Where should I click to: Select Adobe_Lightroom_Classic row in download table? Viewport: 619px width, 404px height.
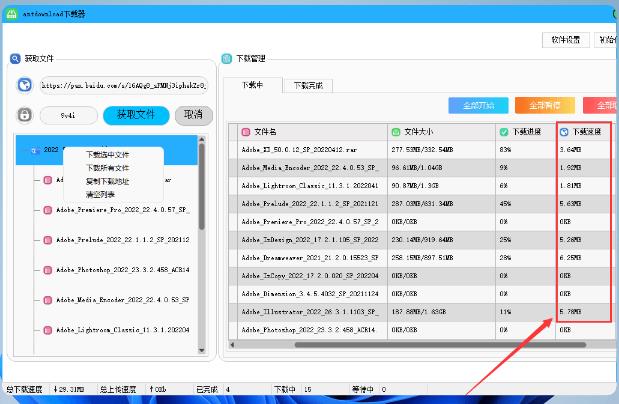point(422,186)
